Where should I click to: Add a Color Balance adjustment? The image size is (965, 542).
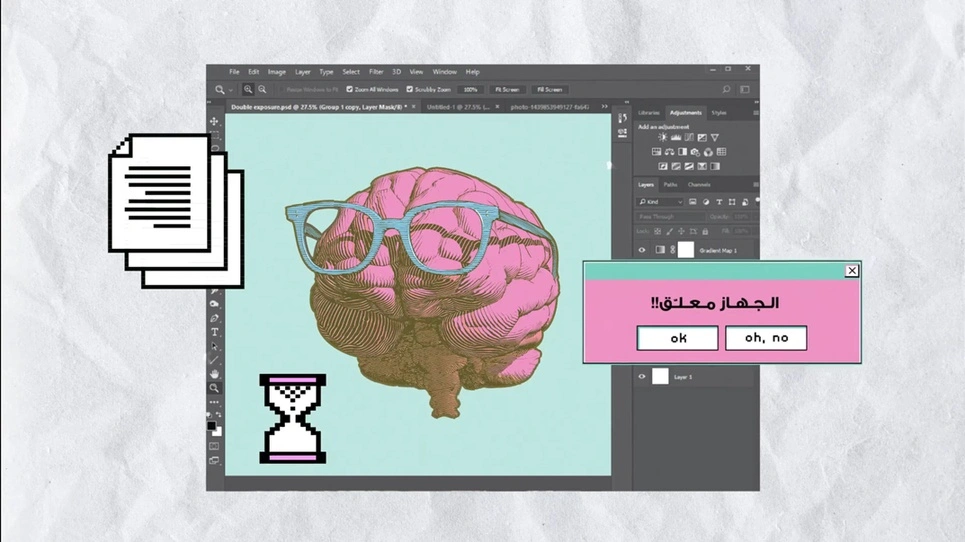670,152
